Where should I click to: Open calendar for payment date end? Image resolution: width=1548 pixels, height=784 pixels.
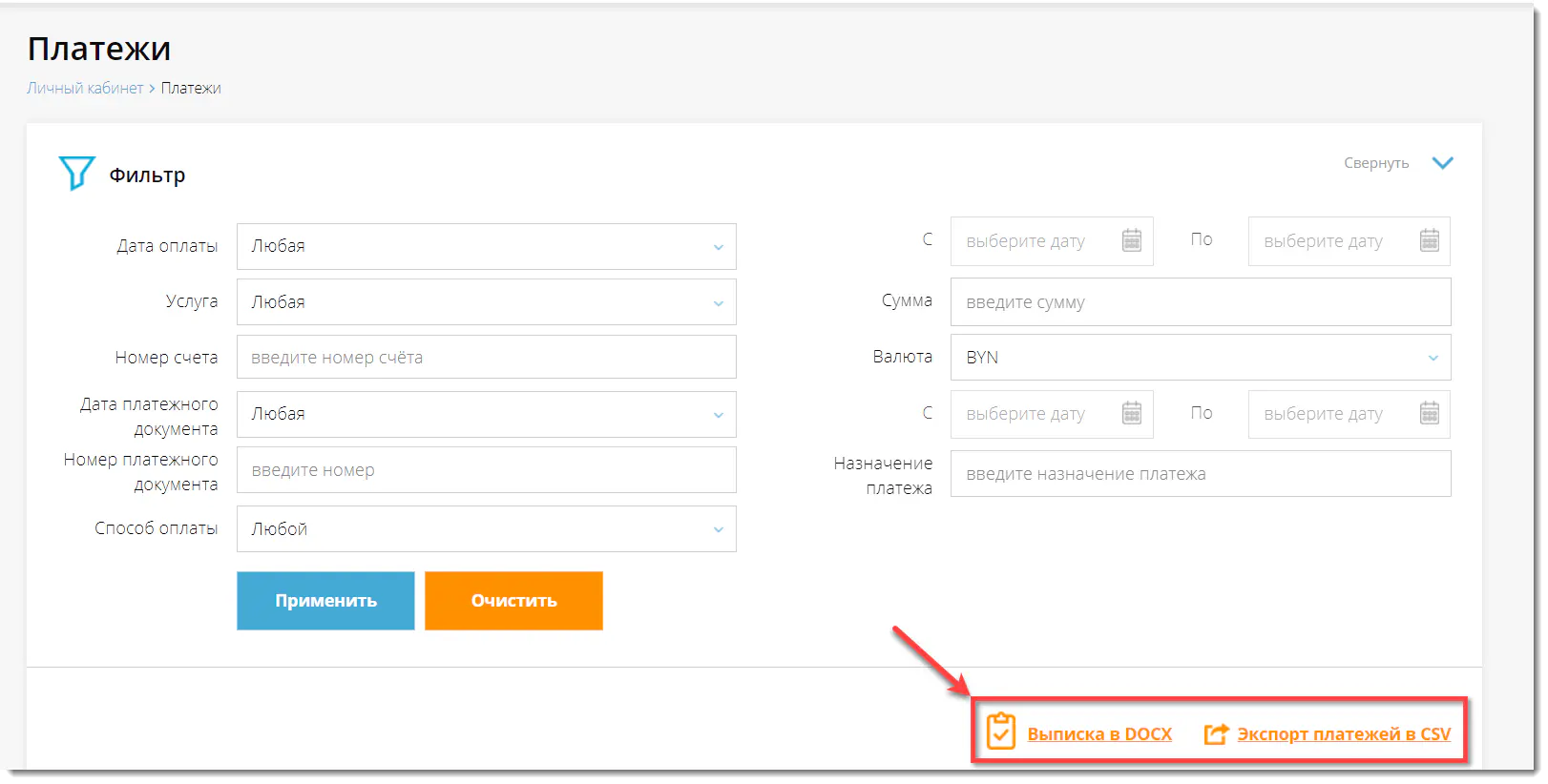coord(1429,240)
